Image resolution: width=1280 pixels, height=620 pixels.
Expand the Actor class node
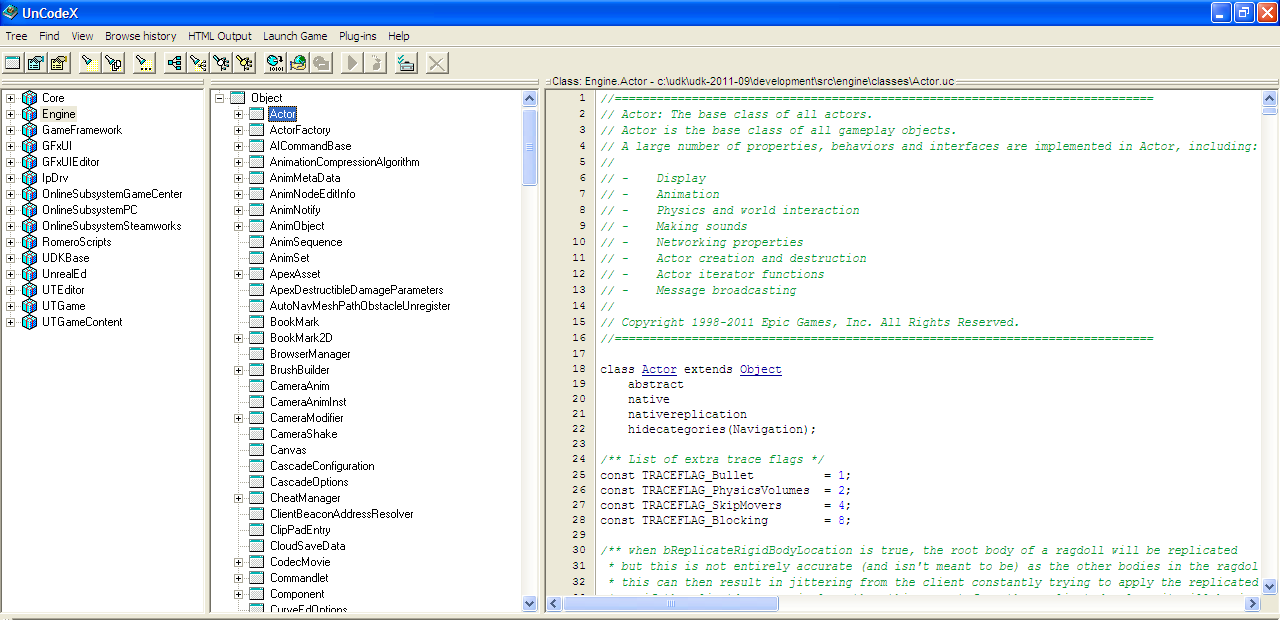(x=239, y=114)
